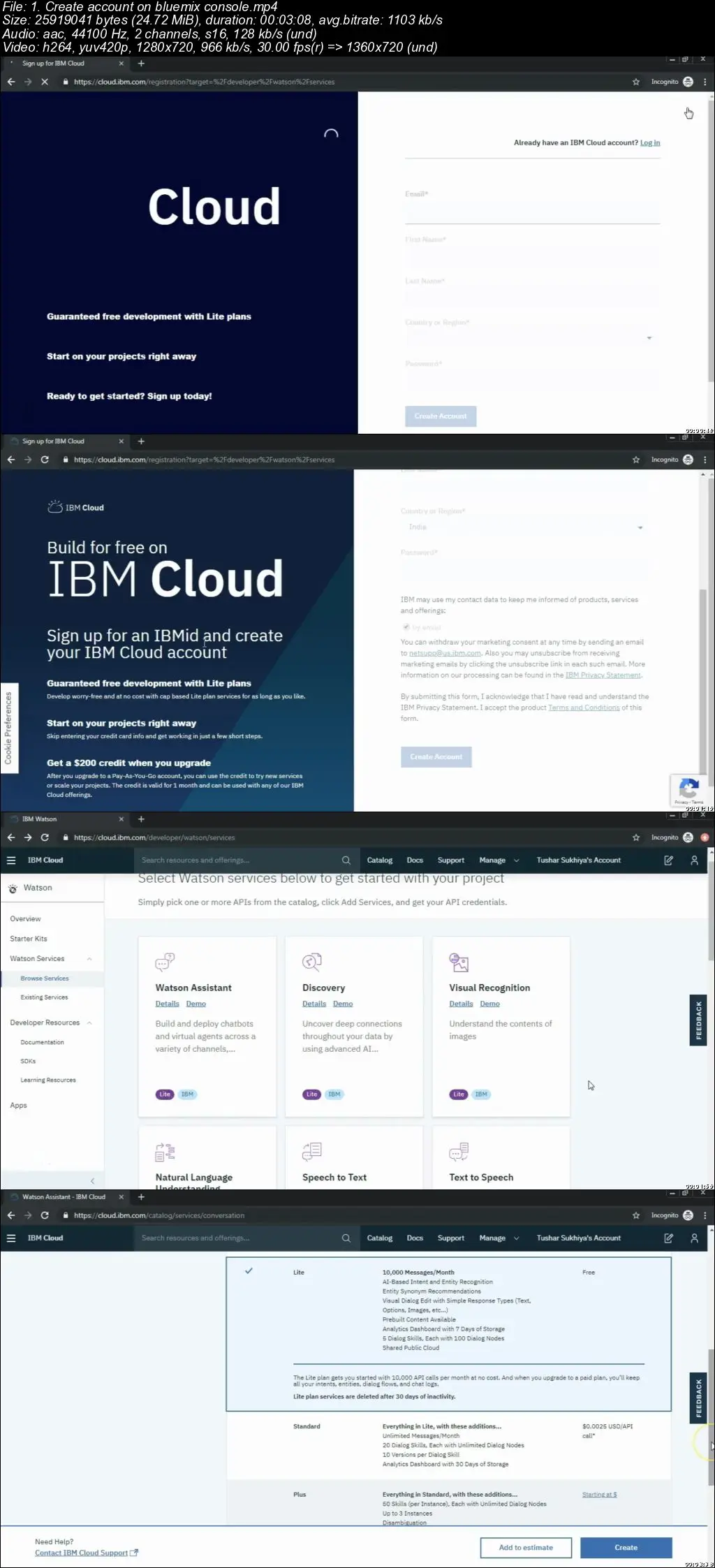
Task: Click the red extension icon beside Incognito in Watson window
Action: [705, 837]
